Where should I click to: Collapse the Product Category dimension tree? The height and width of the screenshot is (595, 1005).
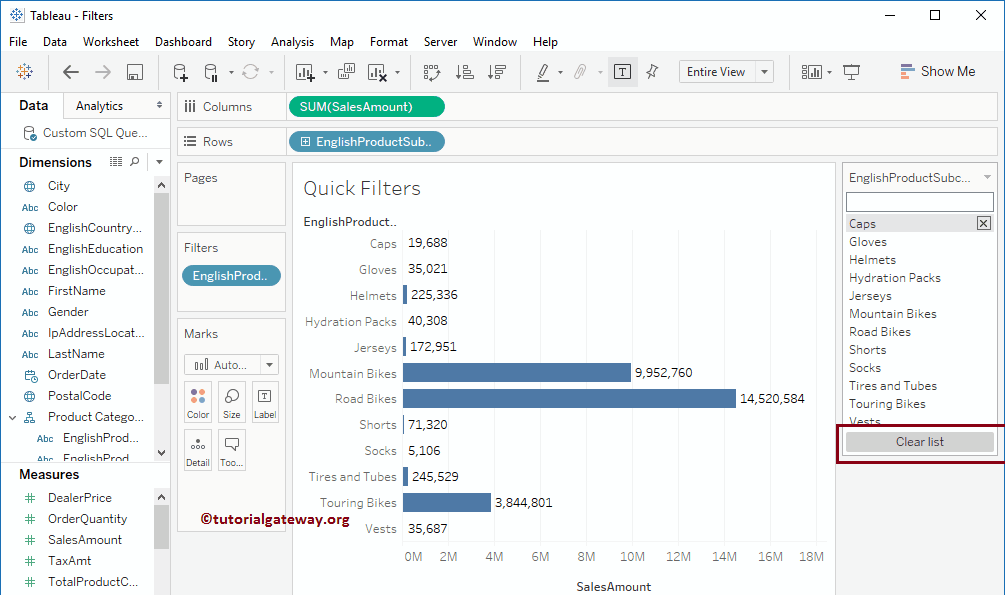[14, 416]
